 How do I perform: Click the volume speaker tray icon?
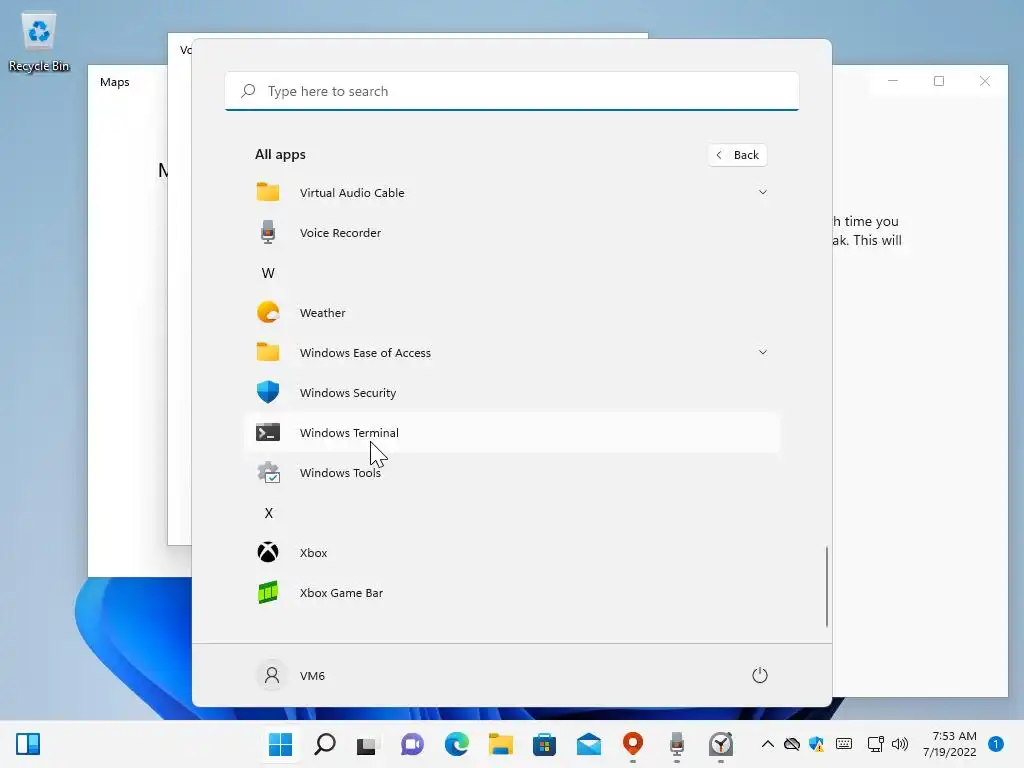(x=900, y=744)
